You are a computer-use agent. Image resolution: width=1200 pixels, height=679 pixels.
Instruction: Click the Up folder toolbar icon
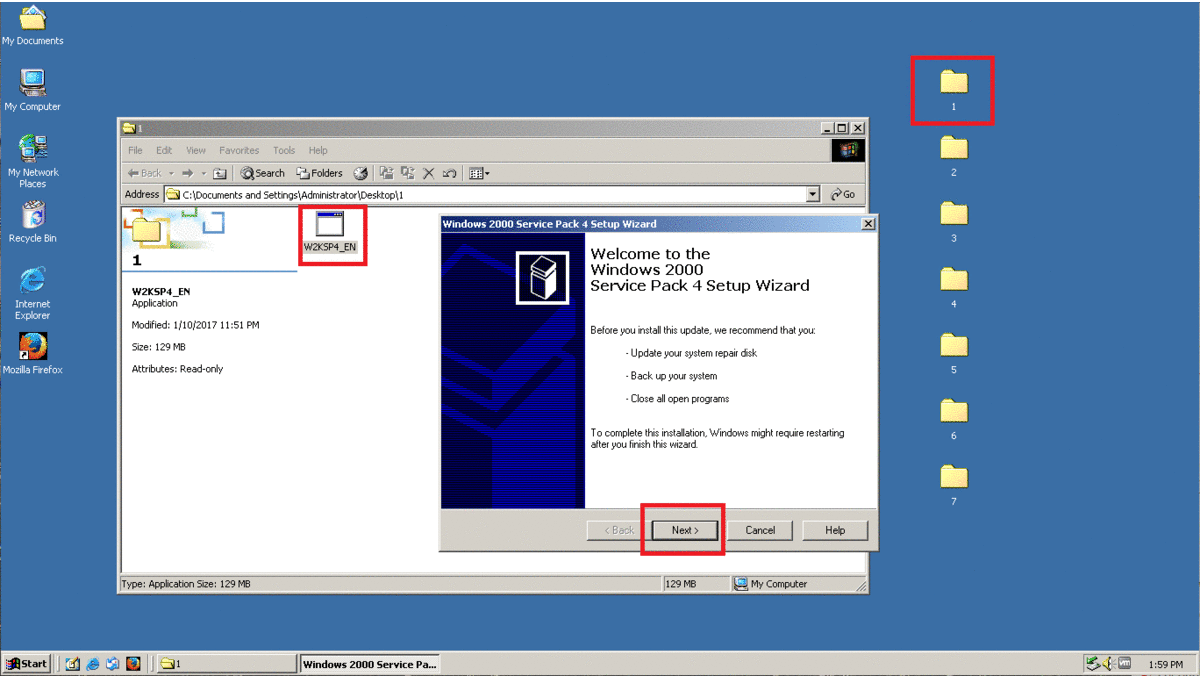pos(220,173)
